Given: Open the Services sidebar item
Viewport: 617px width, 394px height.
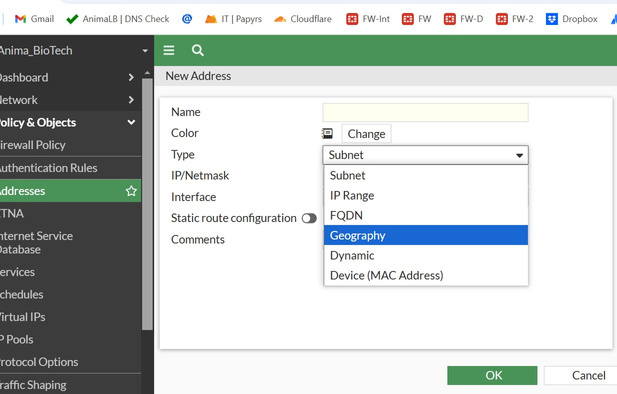Looking at the screenshot, I should click(70, 272).
